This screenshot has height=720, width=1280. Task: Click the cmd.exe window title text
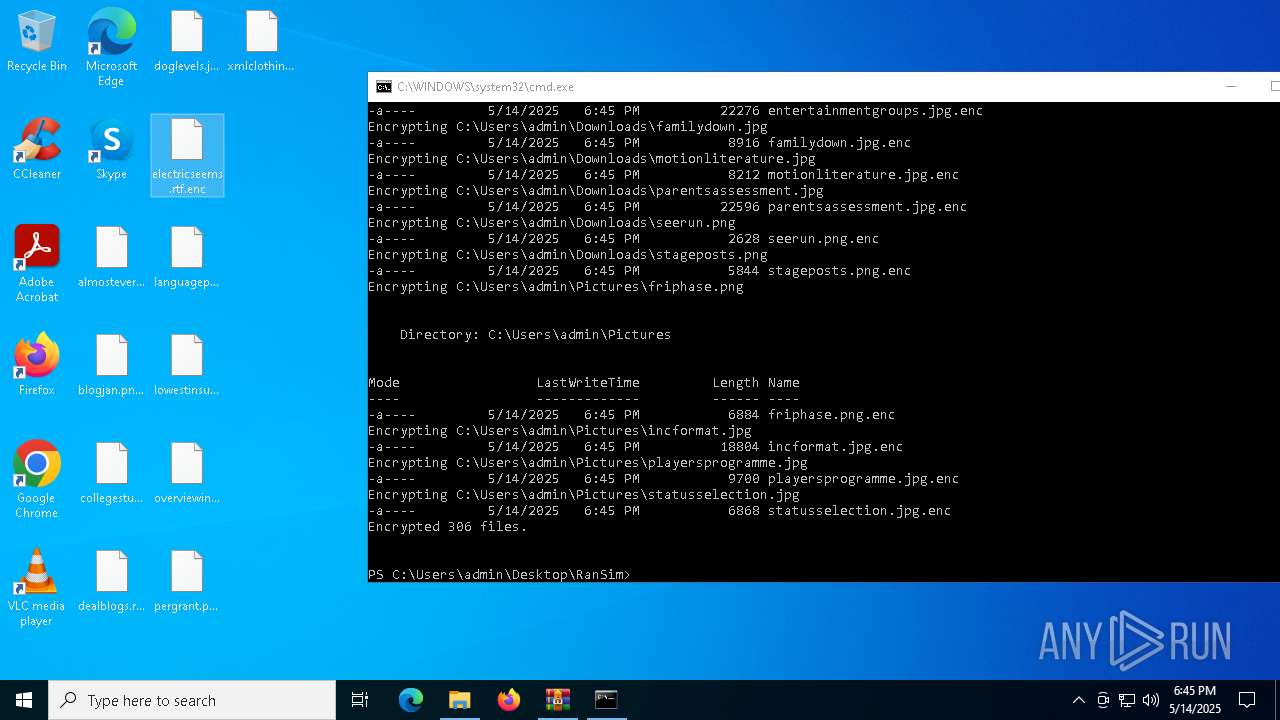pos(485,87)
